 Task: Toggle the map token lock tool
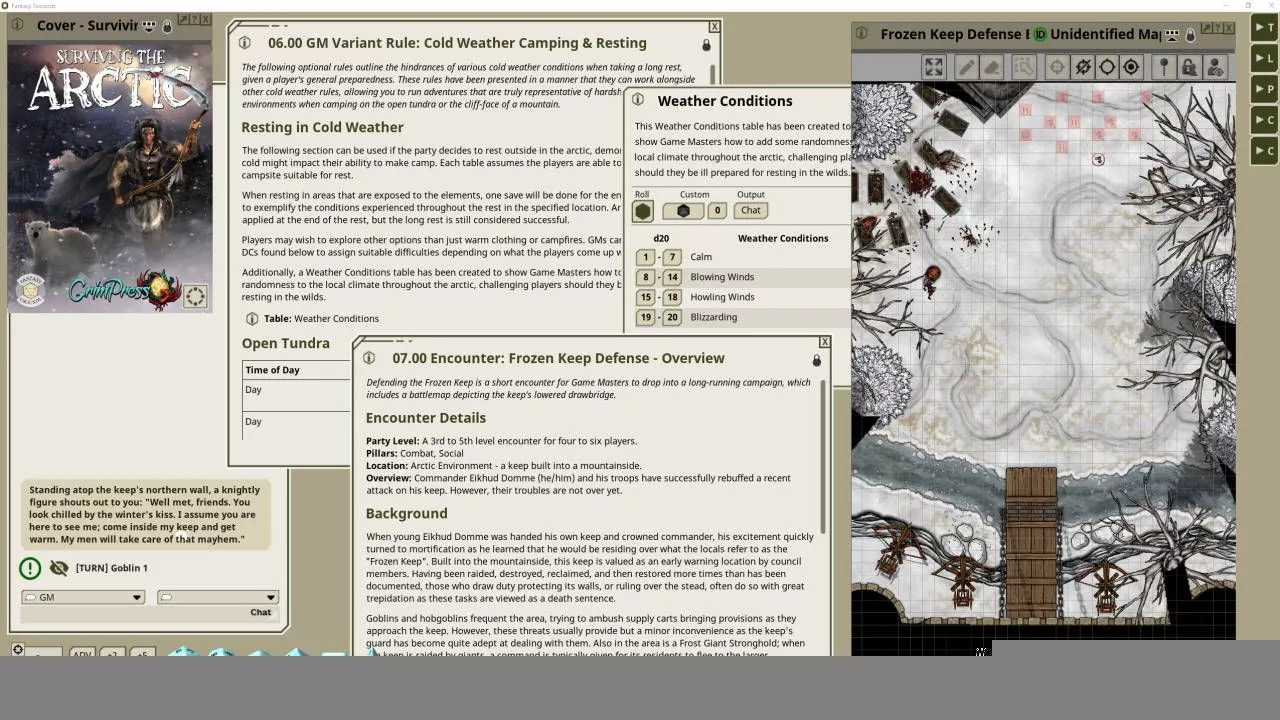(x=1189, y=67)
